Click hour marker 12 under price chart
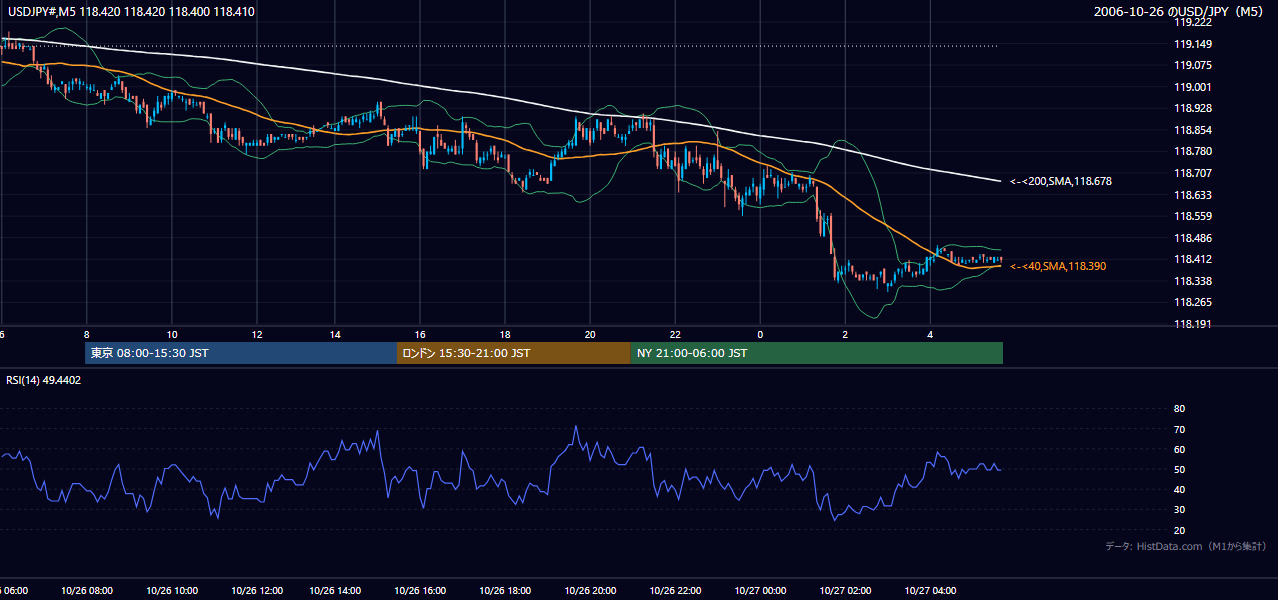 tap(256, 334)
